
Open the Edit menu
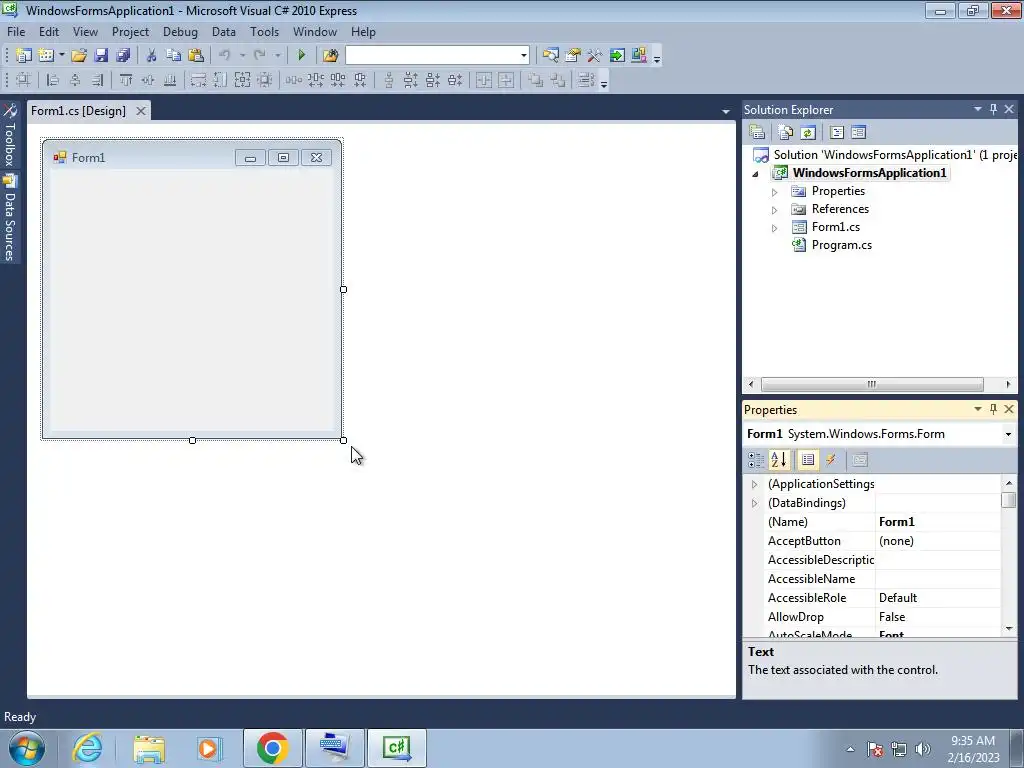tap(49, 31)
